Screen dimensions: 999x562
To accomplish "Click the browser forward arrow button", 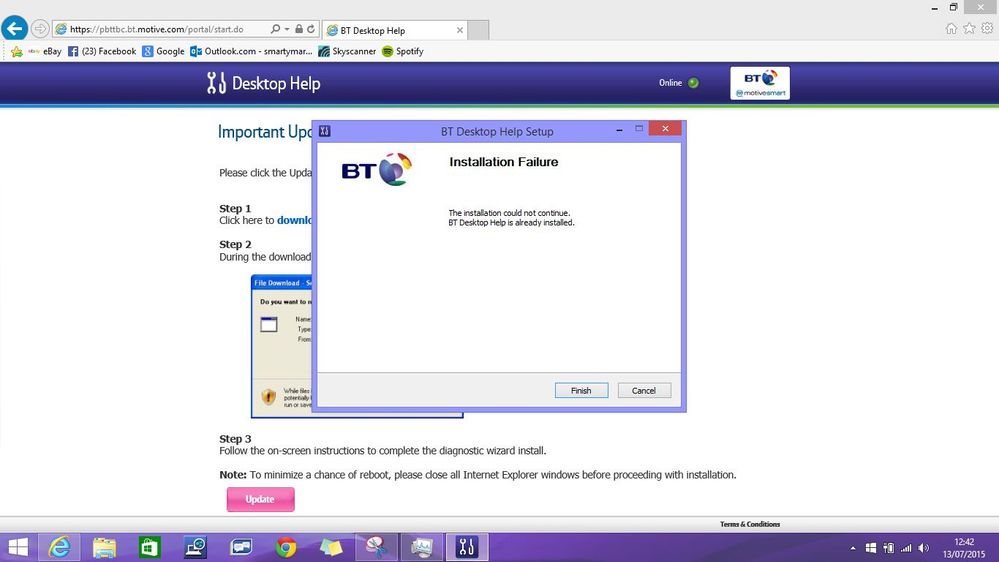I will tap(40, 29).
